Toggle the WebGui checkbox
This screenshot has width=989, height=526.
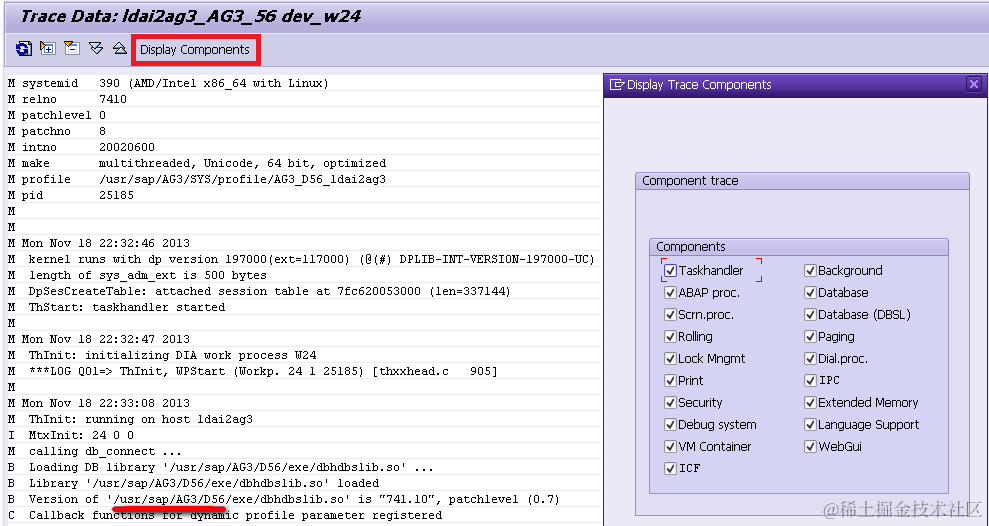point(811,447)
